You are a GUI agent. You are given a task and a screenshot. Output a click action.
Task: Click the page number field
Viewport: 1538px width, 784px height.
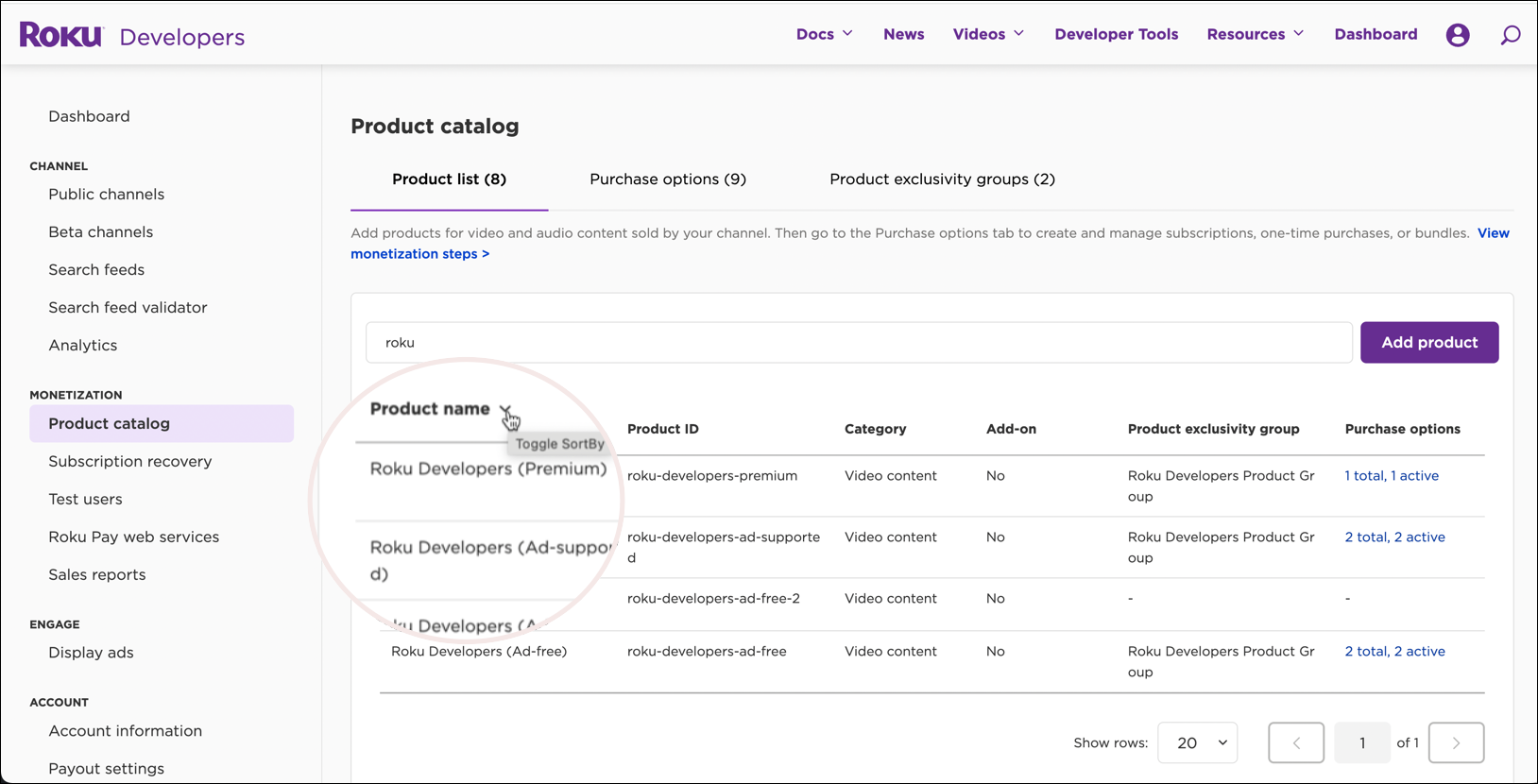click(x=1361, y=742)
